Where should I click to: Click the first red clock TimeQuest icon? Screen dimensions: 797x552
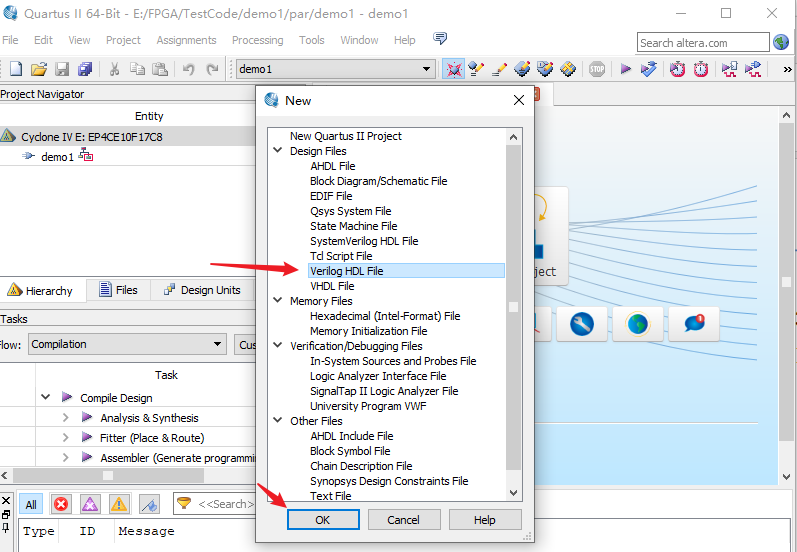click(x=677, y=69)
